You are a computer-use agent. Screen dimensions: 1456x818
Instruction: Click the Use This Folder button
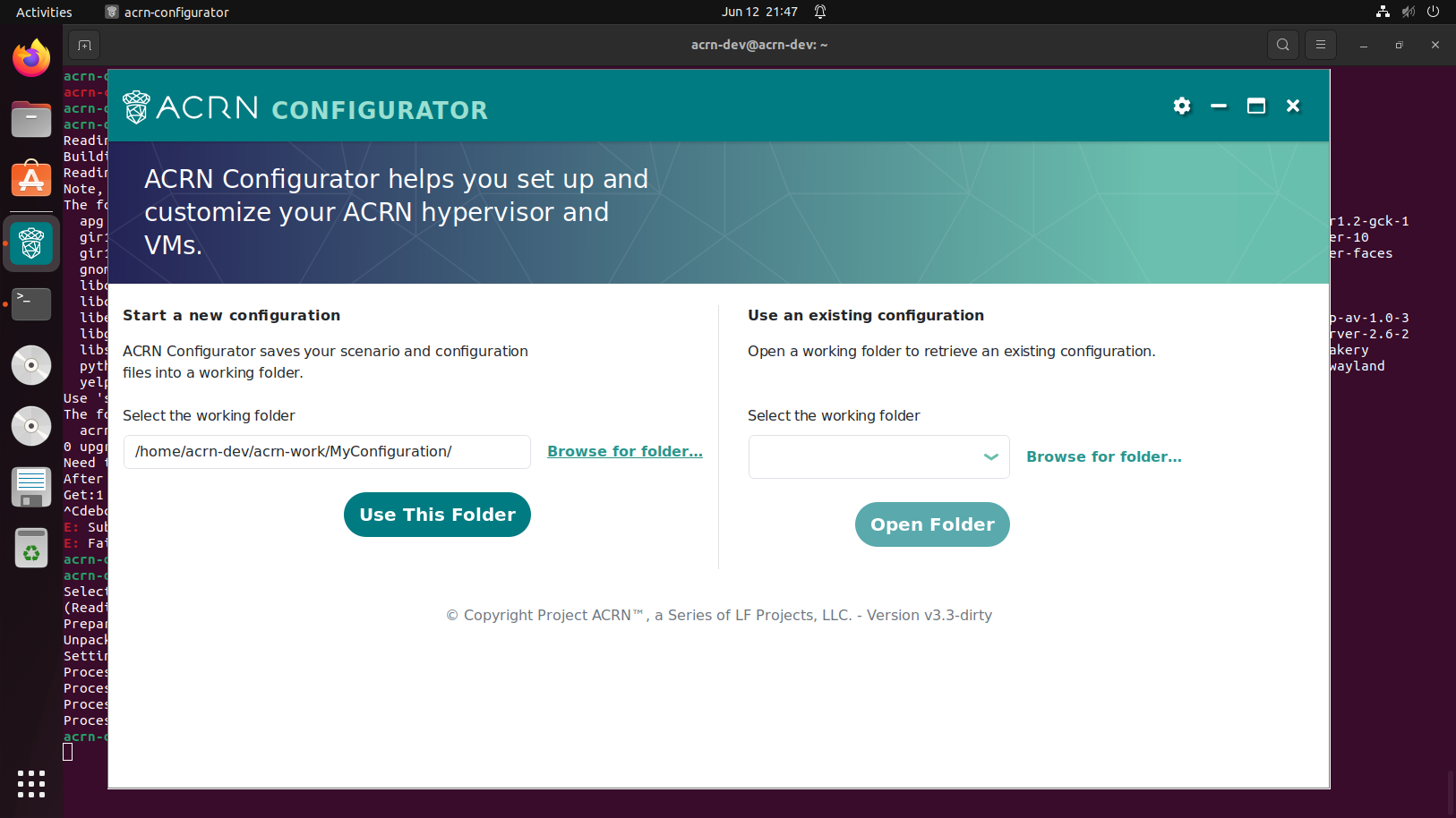[437, 514]
